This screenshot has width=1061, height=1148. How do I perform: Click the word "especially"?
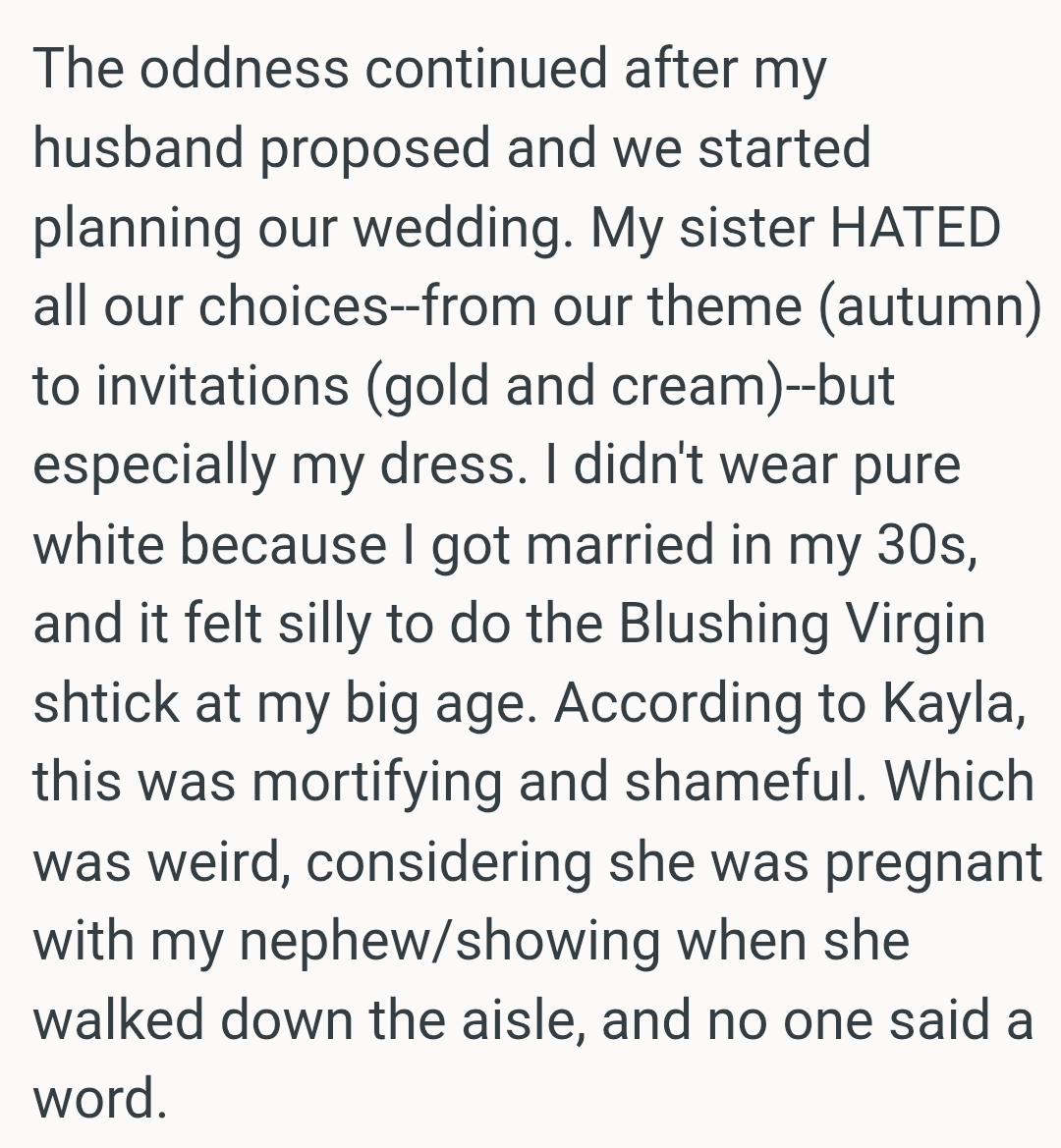pyautogui.click(x=153, y=465)
